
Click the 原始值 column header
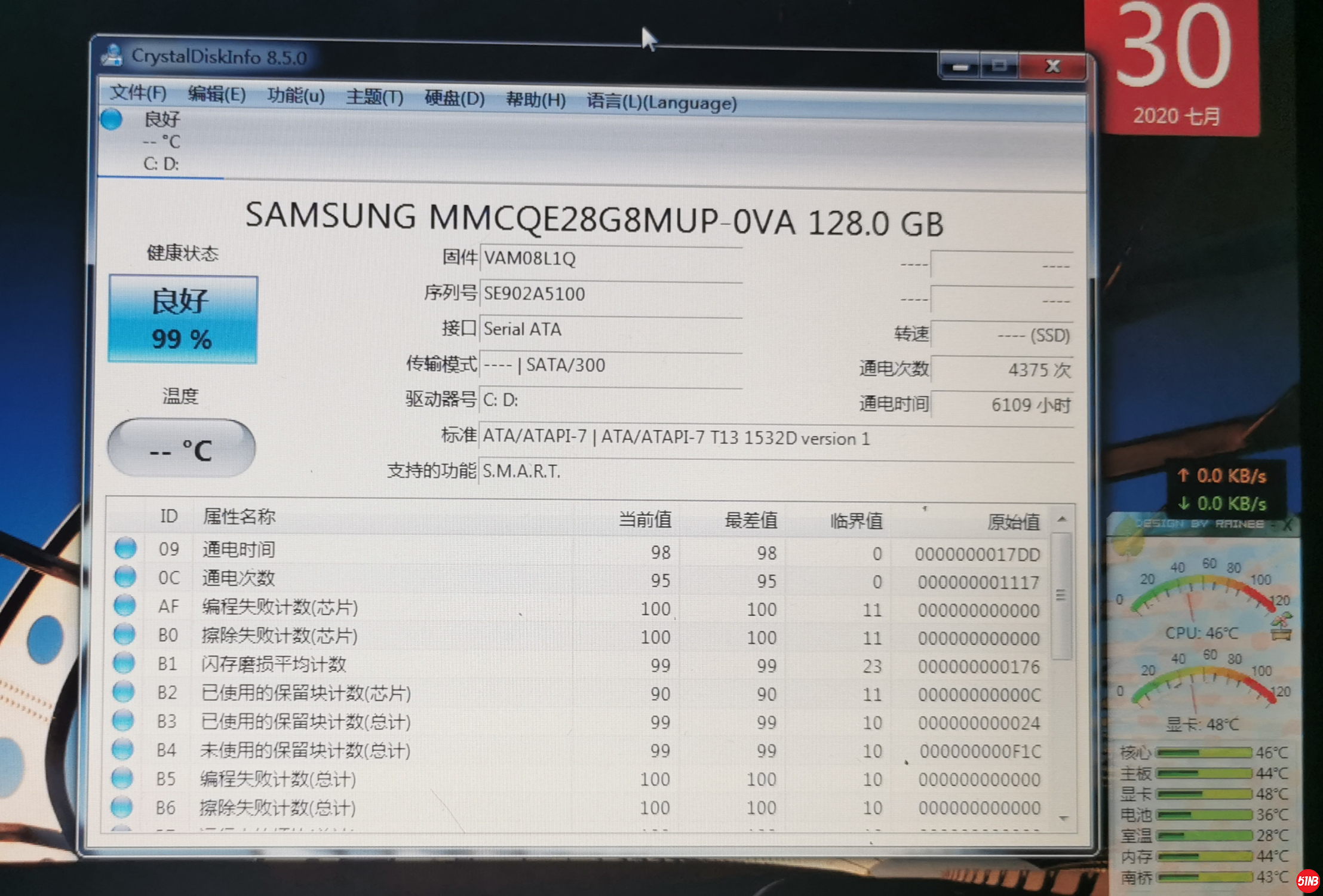[x=1013, y=521]
